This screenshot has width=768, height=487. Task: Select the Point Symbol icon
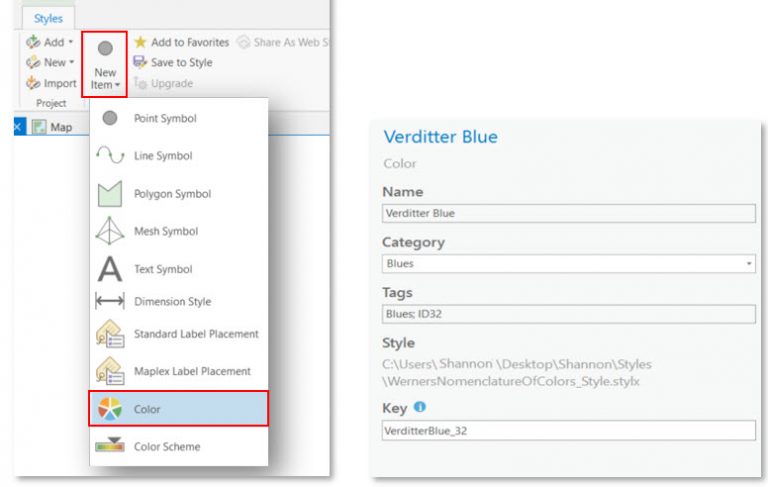(x=110, y=119)
